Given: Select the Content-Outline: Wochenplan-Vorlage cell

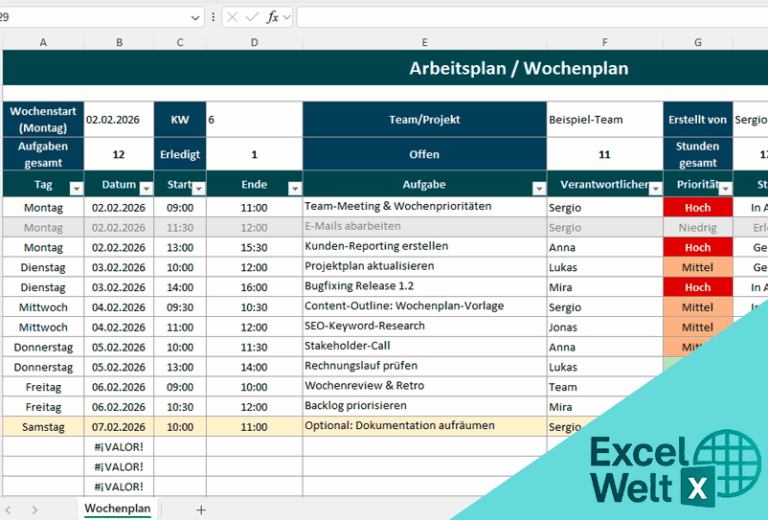Looking at the screenshot, I should (x=425, y=307).
